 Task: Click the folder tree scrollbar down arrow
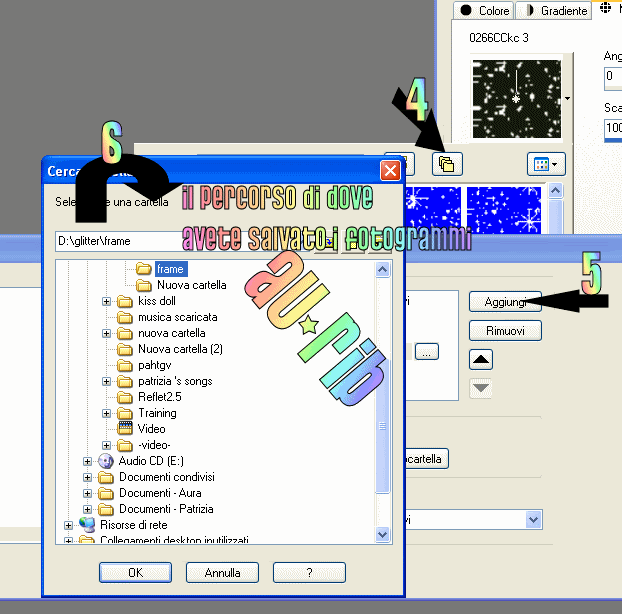382,534
